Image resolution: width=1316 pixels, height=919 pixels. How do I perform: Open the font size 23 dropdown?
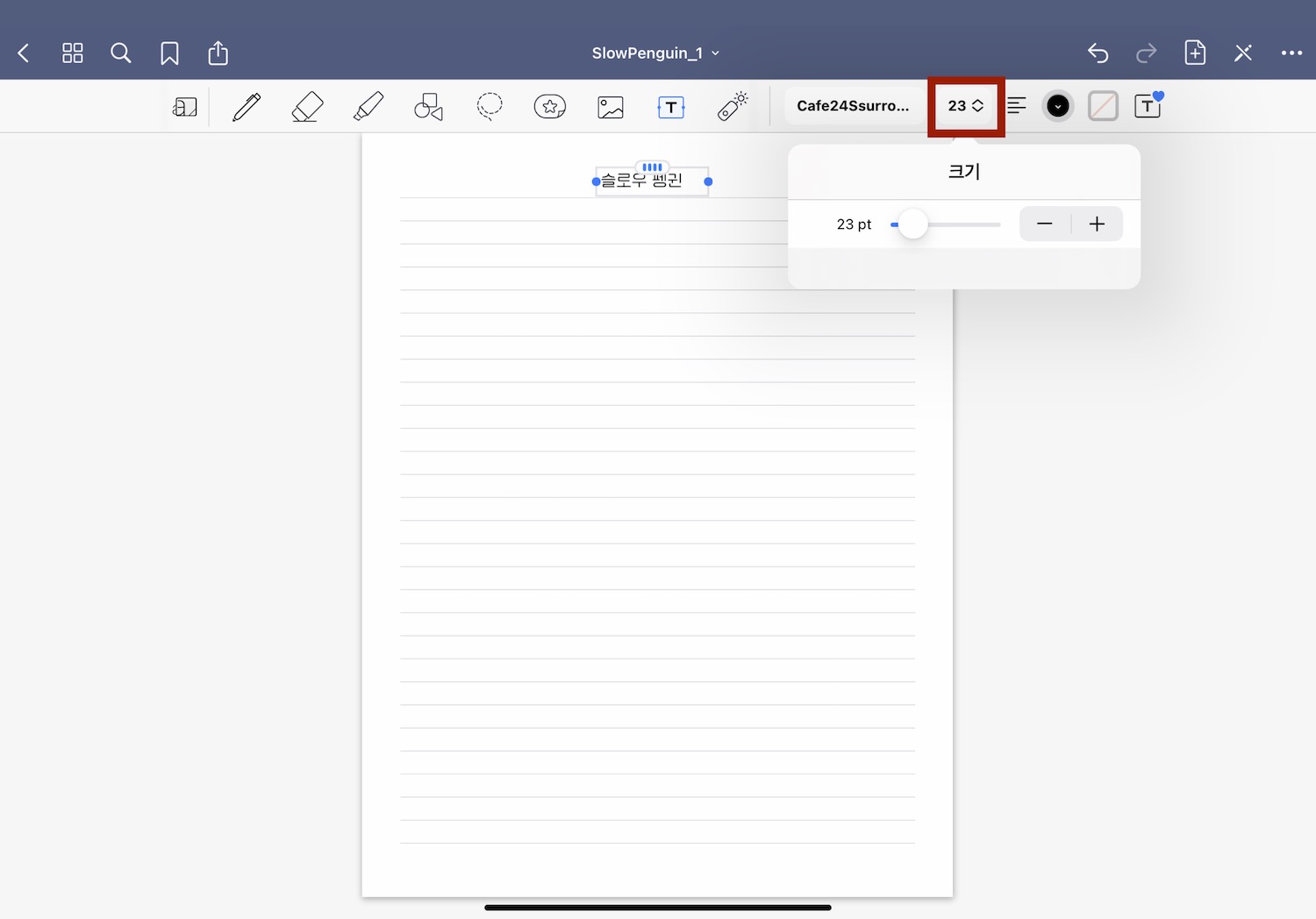point(966,106)
